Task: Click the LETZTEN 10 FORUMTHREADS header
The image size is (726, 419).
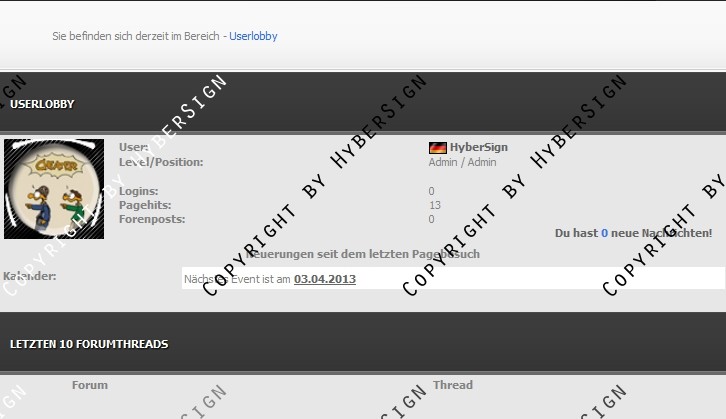Action: tap(89, 344)
